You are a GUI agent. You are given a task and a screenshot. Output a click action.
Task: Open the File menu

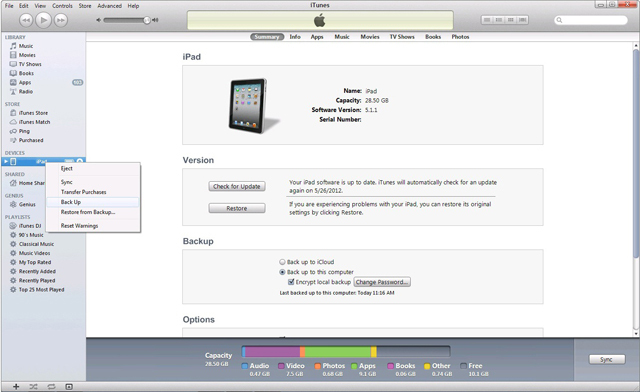9,6
